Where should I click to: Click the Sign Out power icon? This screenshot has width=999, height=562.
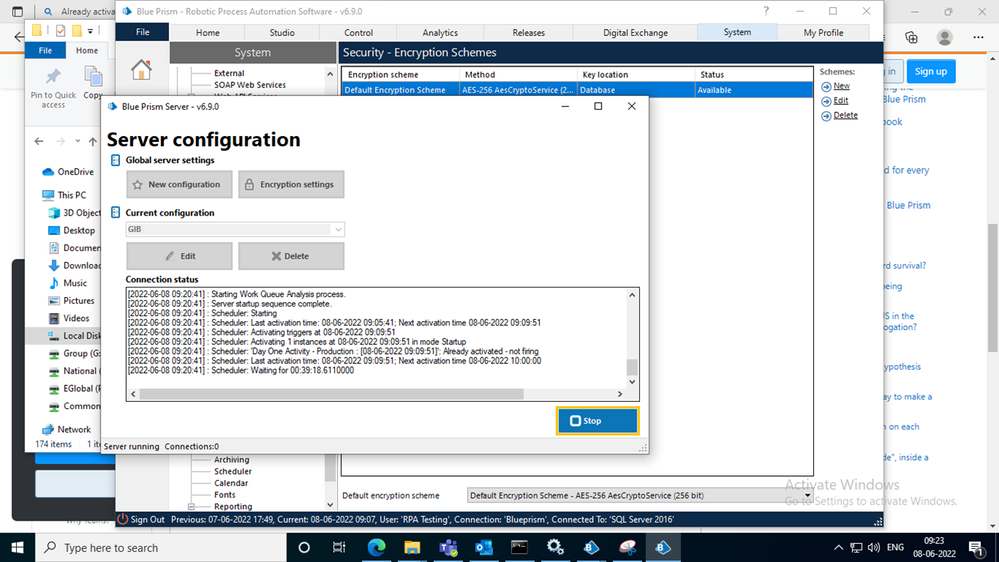click(x=122, y=519)
